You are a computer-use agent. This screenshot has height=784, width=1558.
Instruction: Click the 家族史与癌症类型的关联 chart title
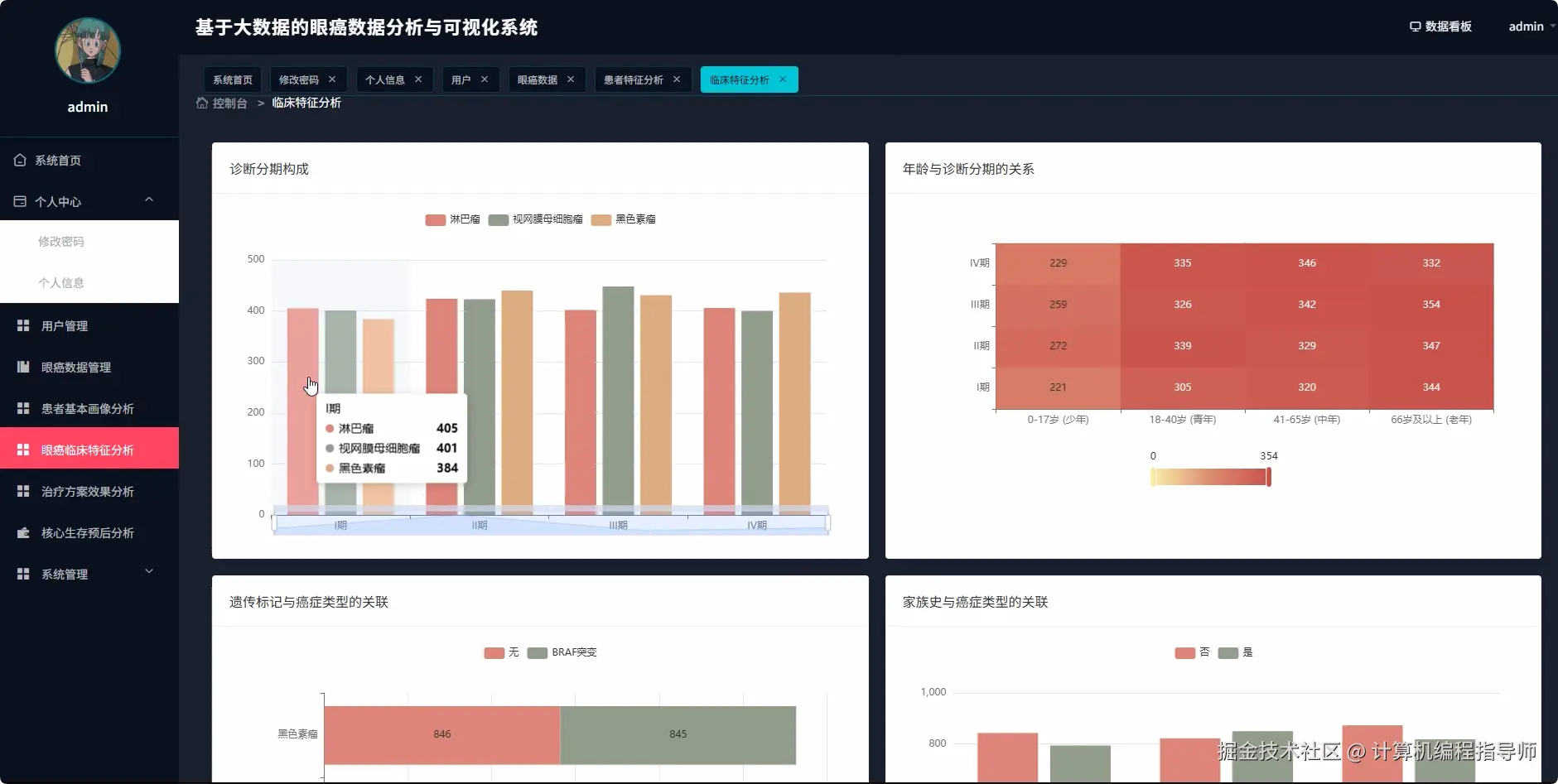point(976,602)
